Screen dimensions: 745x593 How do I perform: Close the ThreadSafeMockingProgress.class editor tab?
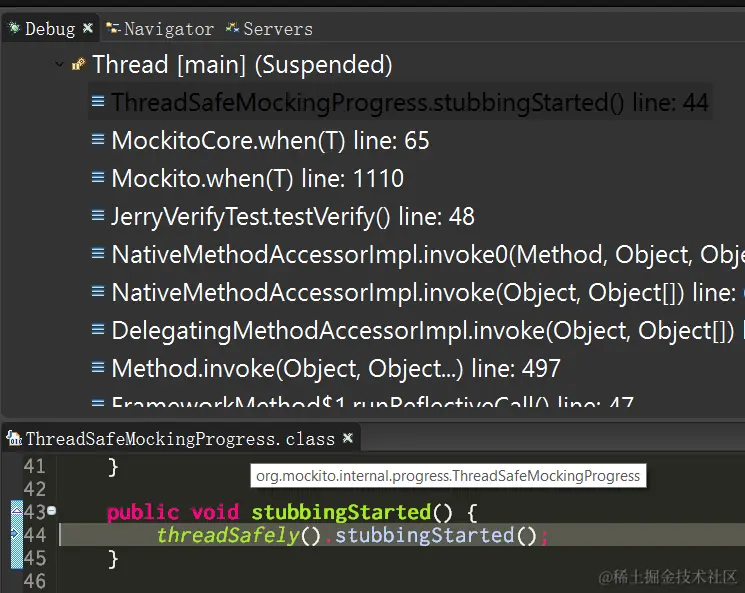click(x=348, y=438)
